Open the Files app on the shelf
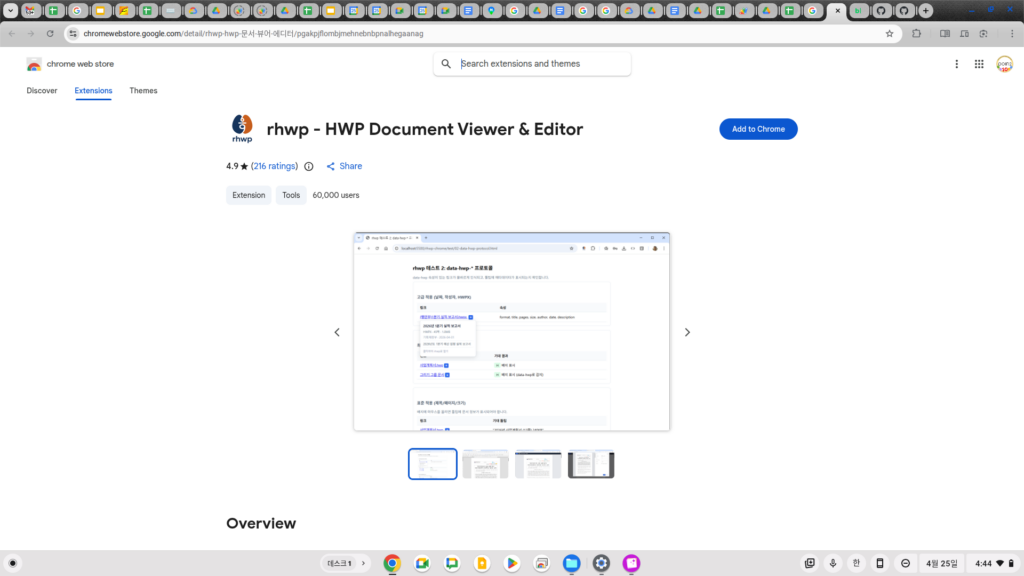Viewport: 1024px width, 576px height. 571,563
